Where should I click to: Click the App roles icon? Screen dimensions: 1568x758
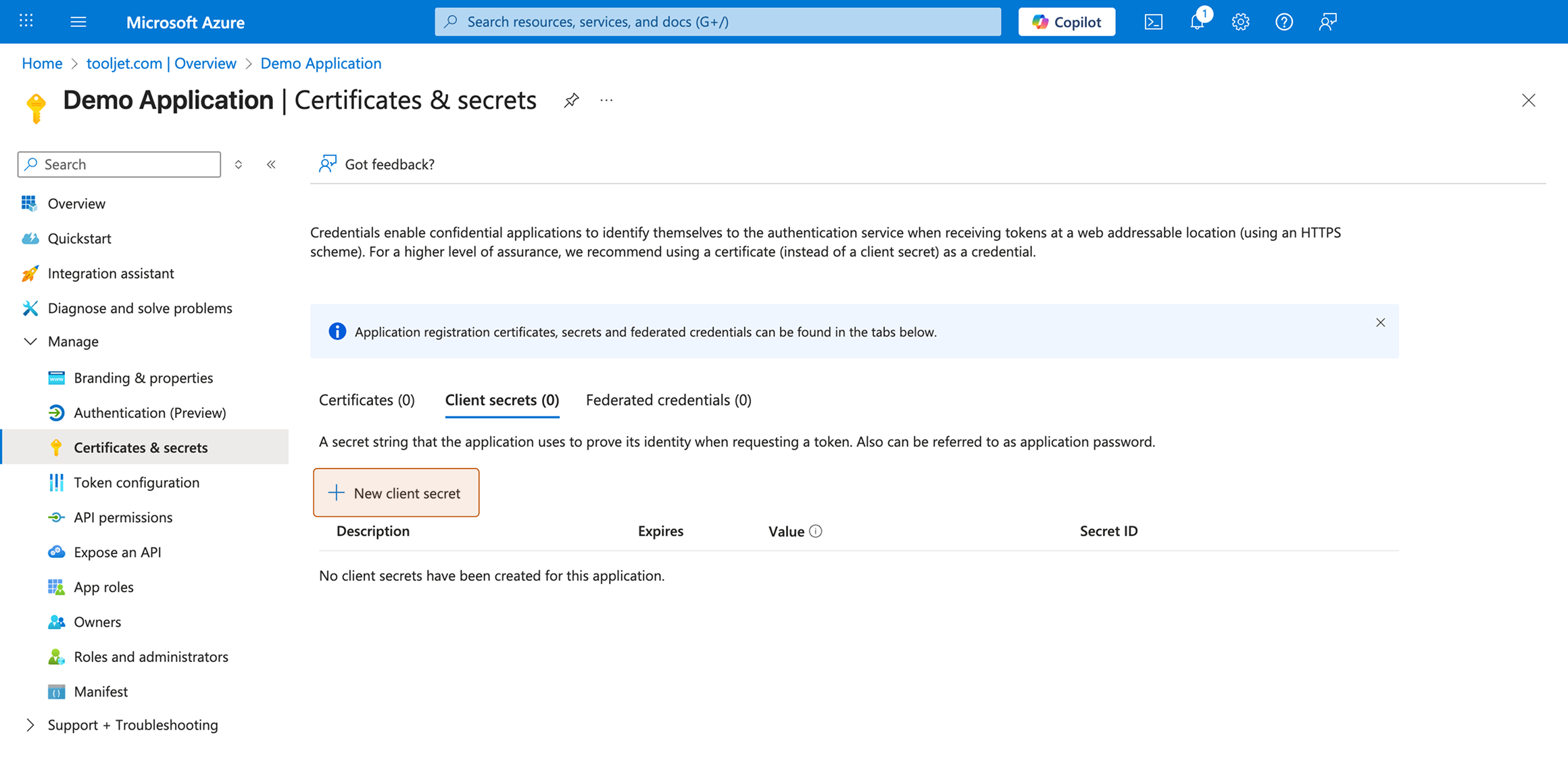pos(56,587)
